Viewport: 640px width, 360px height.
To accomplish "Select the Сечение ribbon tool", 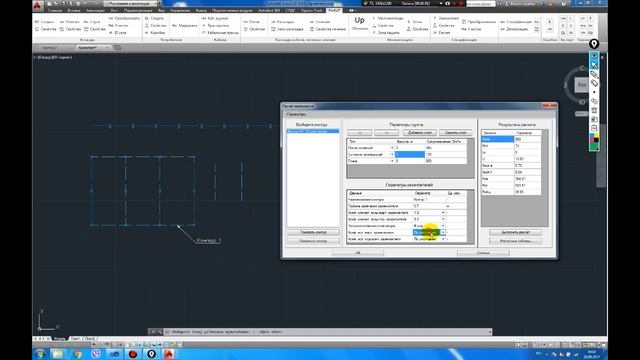I will (x=320, y=22).
